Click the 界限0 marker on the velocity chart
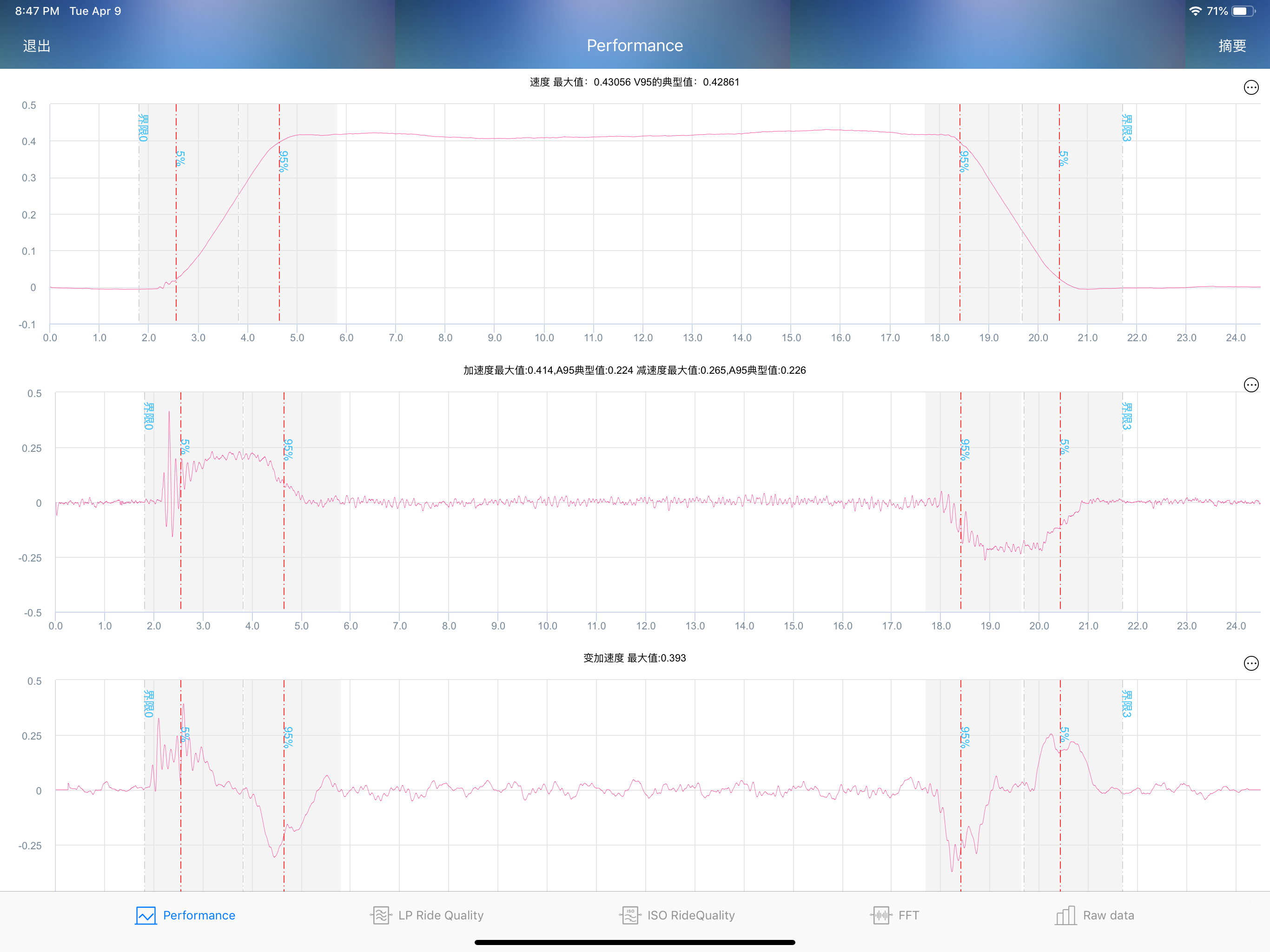Viewport: 1270px width, 952px height. (x=144, y=127)
